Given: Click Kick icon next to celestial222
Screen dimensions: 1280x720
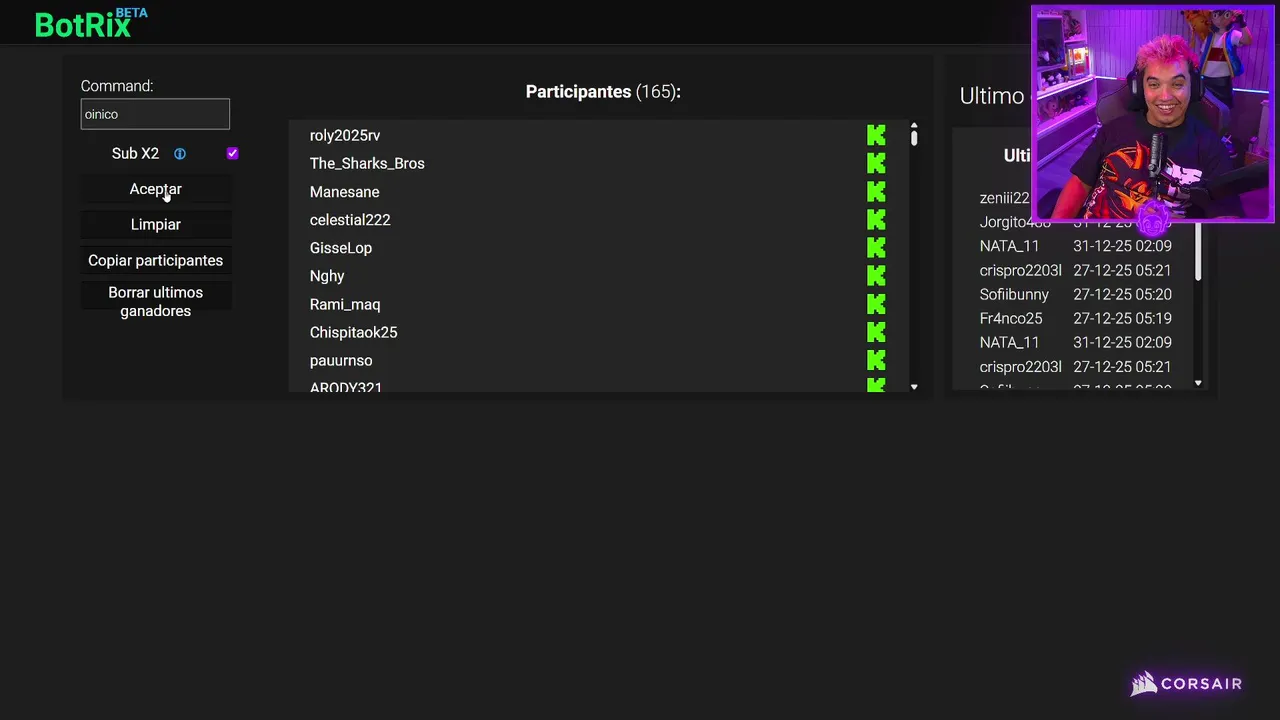Looking at the screenshot, I should [x=876, y=219].
